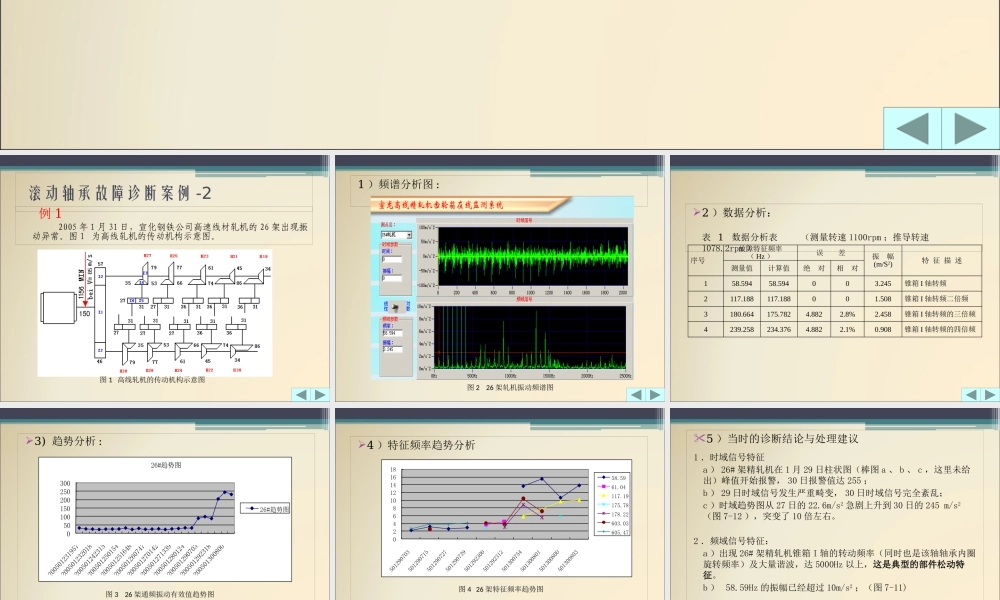The image size is (1000, 600).
Task: Click the 58.59 legend entry in feature frequency chart
Action: point(613,478)
